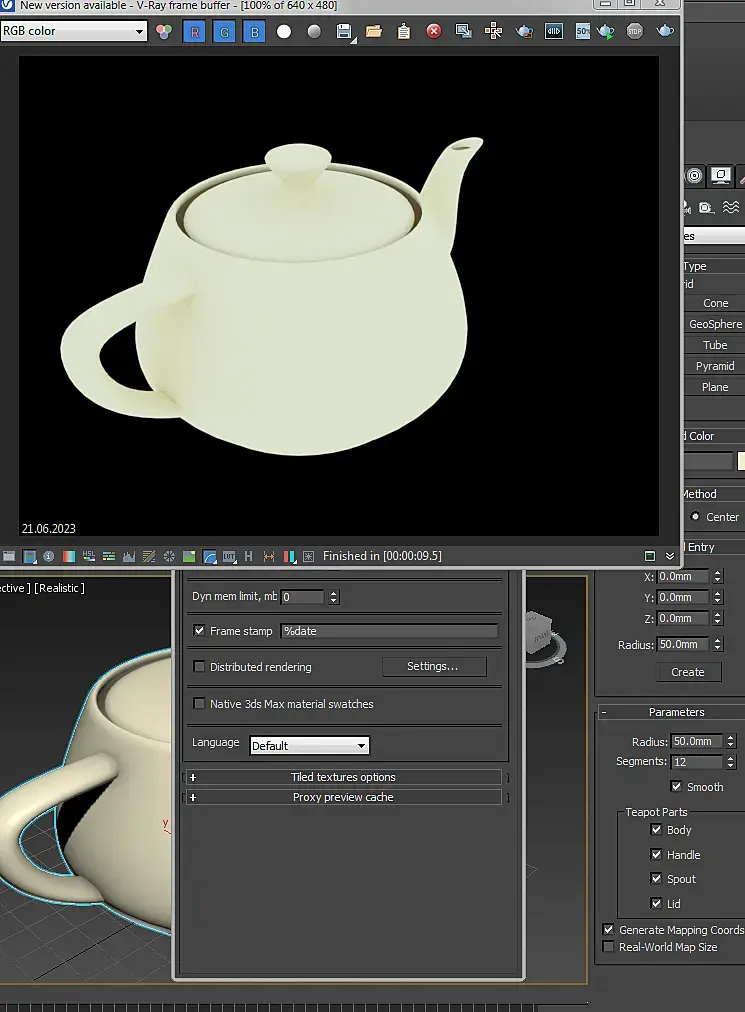
Task: Click the stop rendering icon
Action: (634, 32)
